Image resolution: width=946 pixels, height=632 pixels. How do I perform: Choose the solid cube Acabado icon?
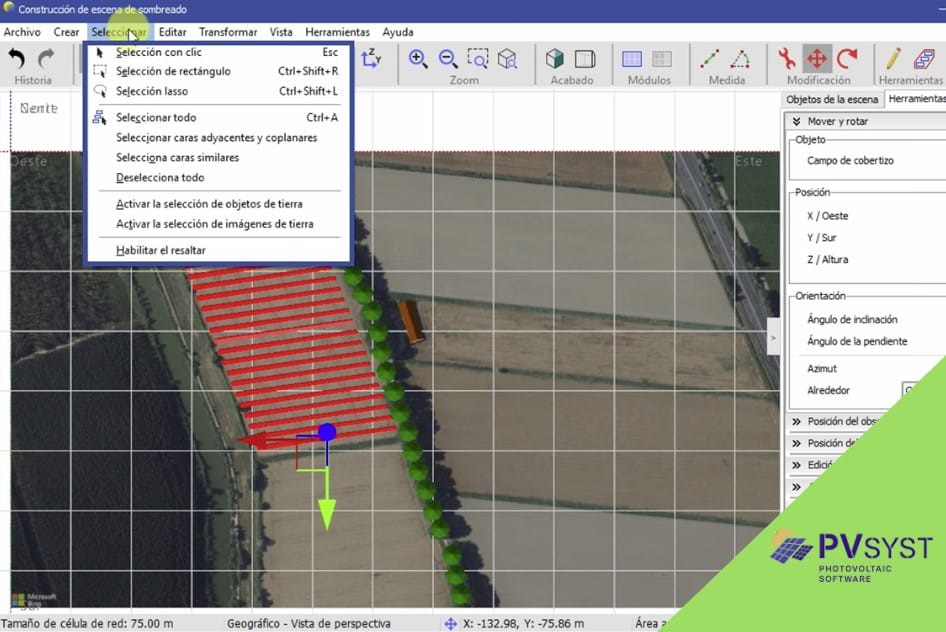[554, 58]
